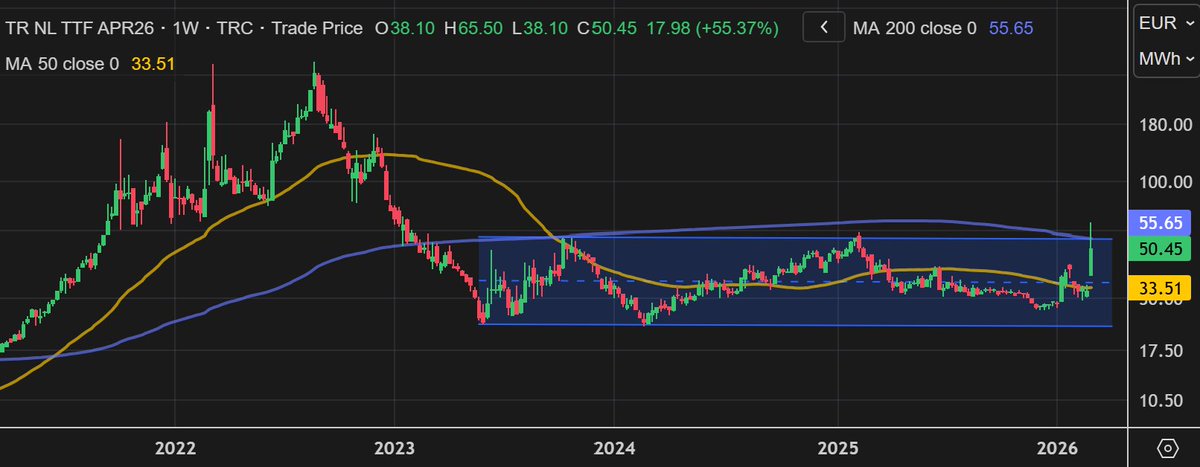Select the MA 200 close 0 indicator label
Viewport: 1200px width, 467px height.
coord(914,29)
